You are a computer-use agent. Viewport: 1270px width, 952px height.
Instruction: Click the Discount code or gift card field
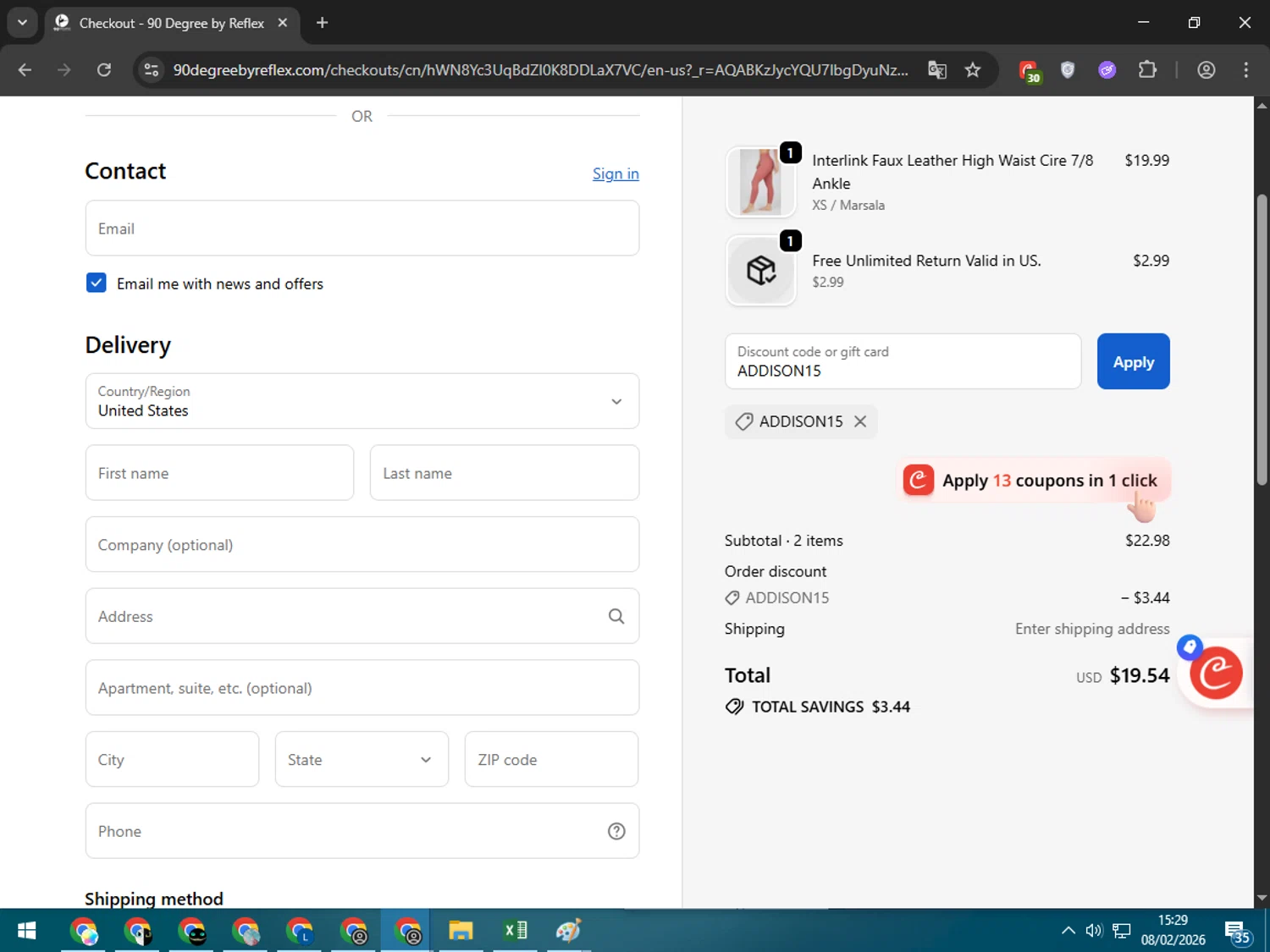pyautogui.click(x=903, y=361)
